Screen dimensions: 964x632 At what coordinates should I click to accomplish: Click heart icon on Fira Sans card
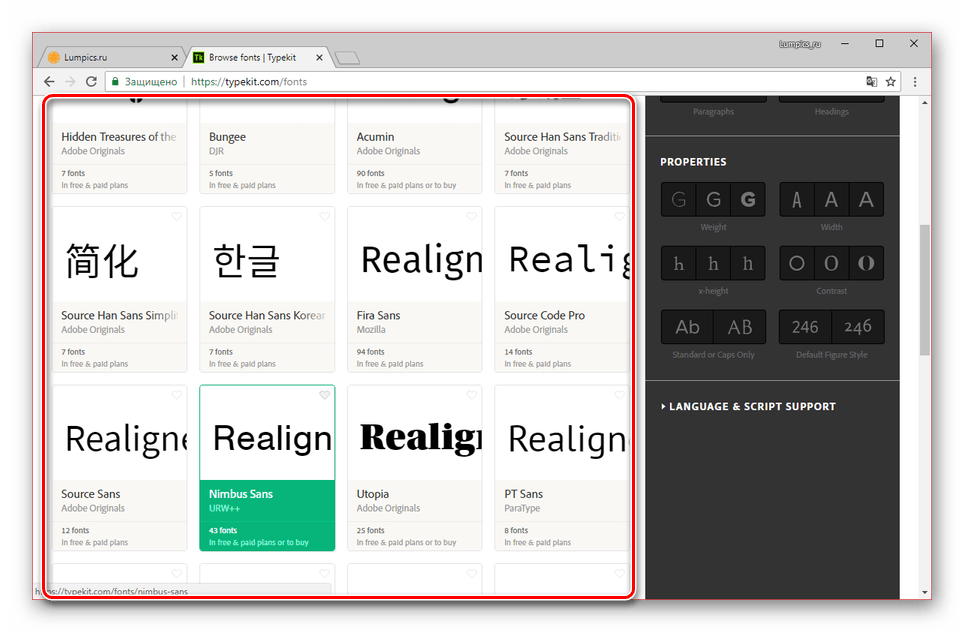472,216
